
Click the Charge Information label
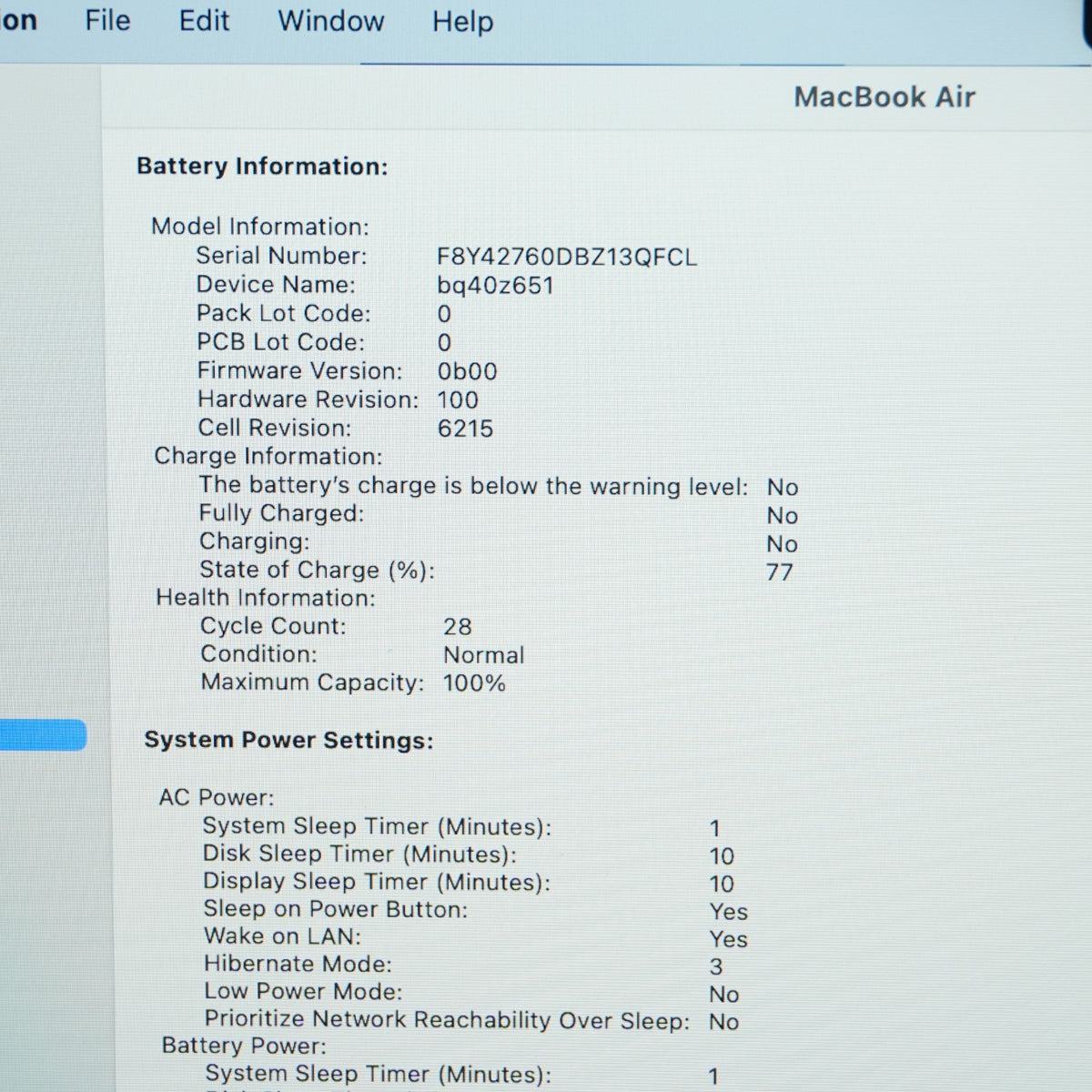point(268,456)
